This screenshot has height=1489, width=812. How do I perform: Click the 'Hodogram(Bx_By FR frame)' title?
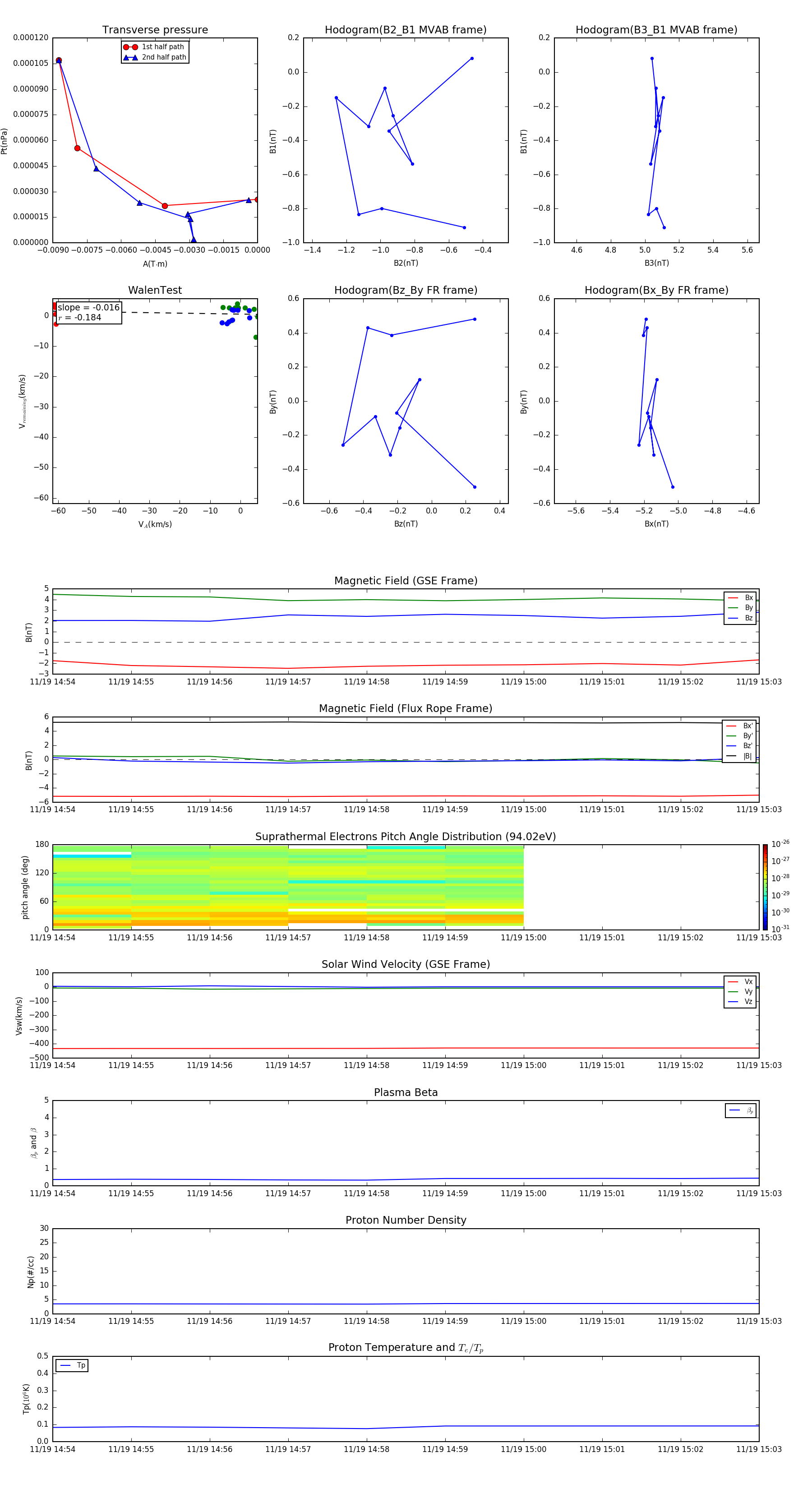[656, 290]
